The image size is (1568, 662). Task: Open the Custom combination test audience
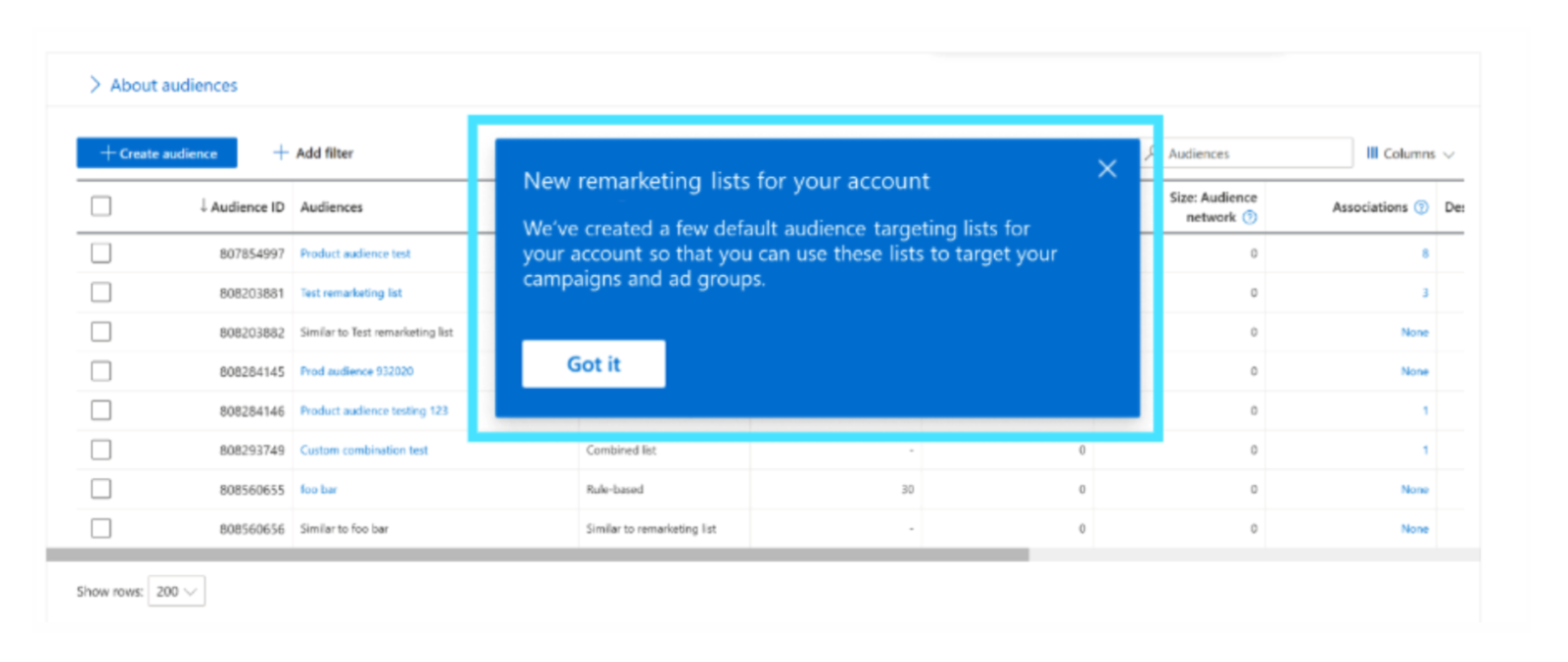point(363,450)
